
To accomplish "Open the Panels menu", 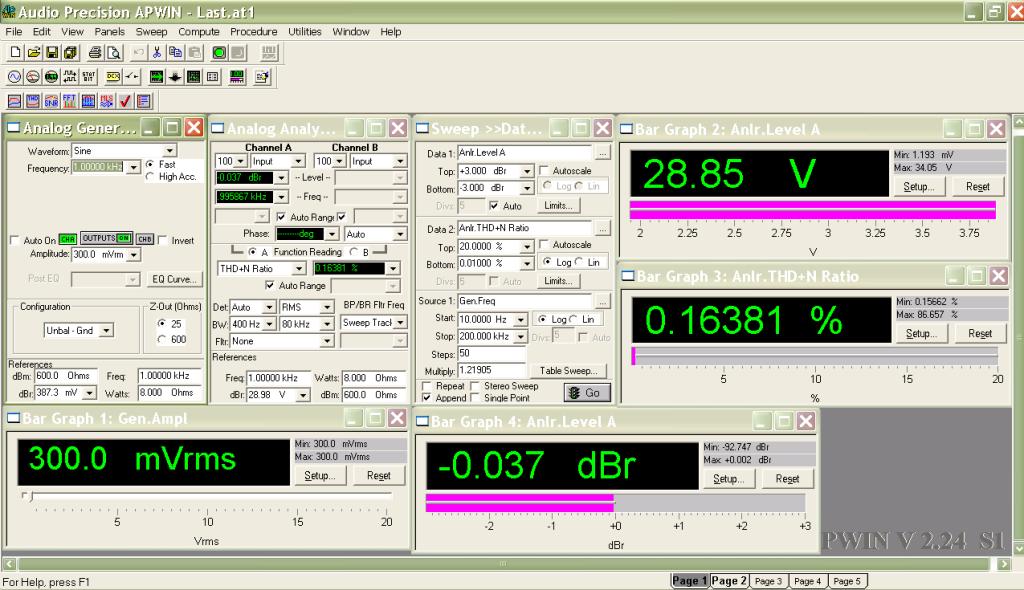I will (x=109, y=31).
